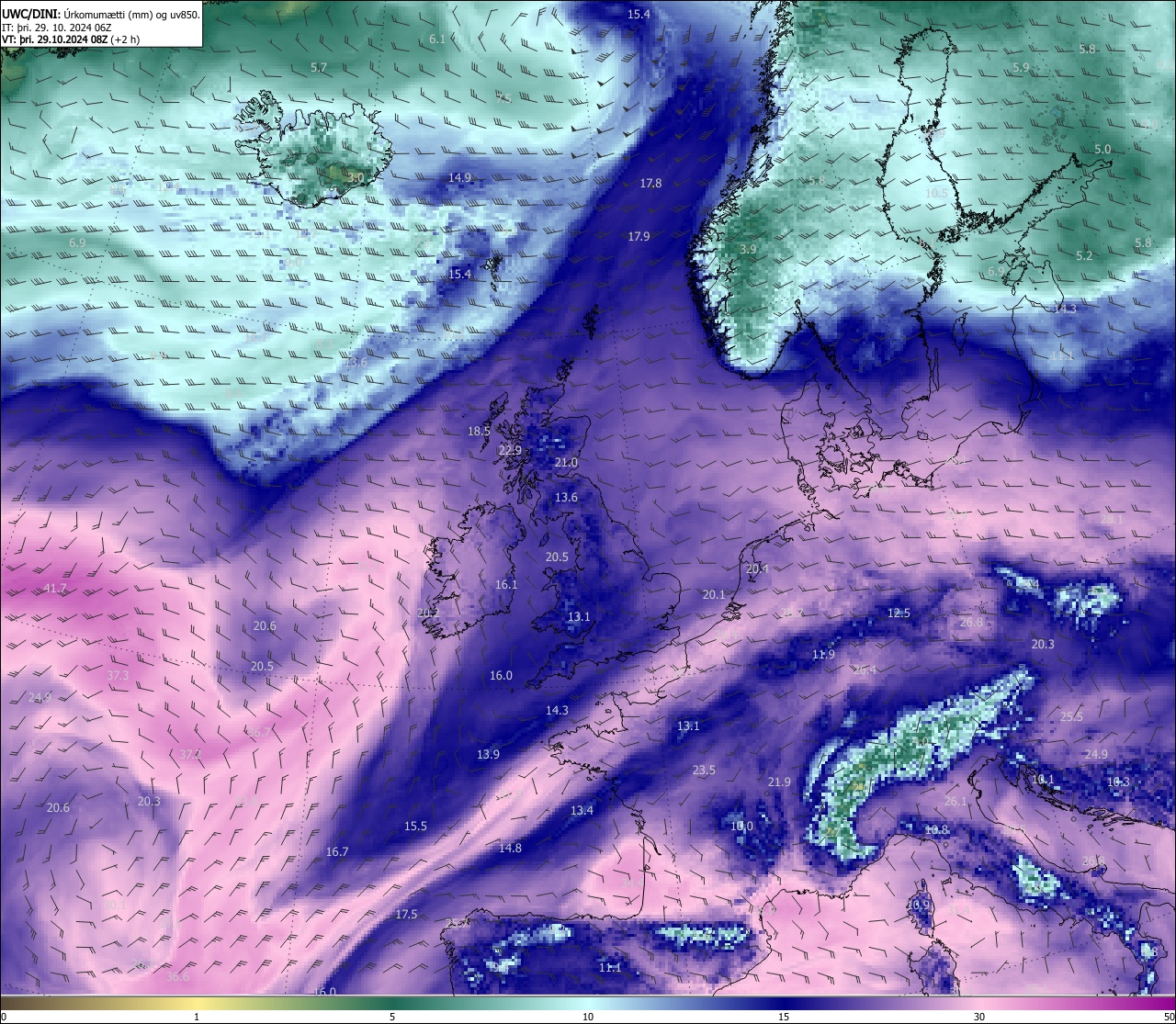Click the 3.9 value over southern Norway

[748, 249]
